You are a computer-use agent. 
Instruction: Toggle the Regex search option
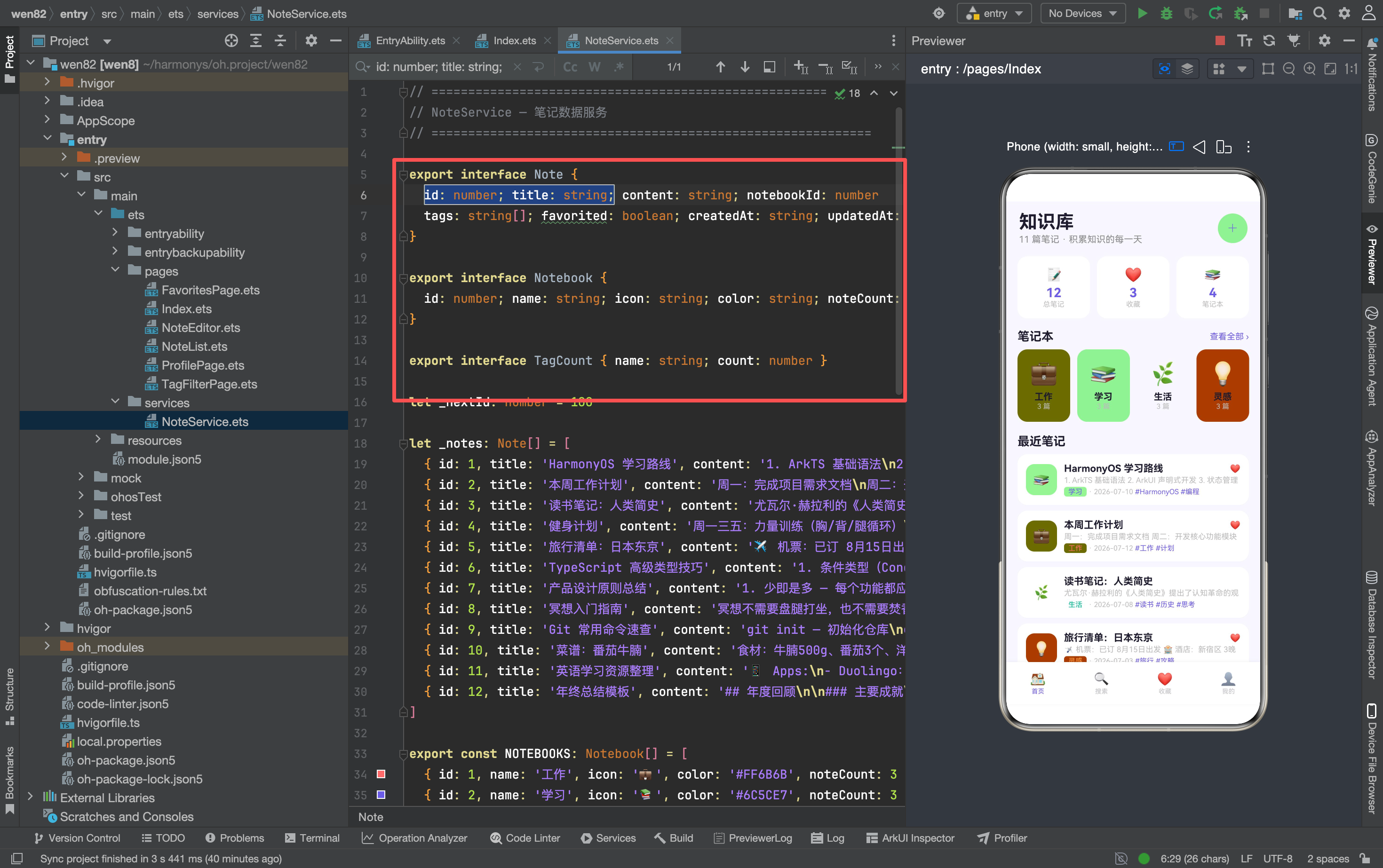(619, 67)
